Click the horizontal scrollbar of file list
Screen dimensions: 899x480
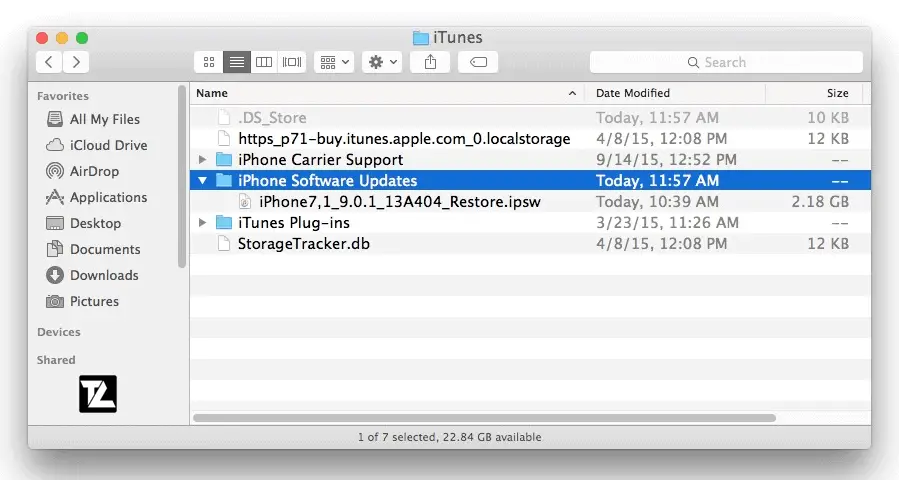(484, 418)
